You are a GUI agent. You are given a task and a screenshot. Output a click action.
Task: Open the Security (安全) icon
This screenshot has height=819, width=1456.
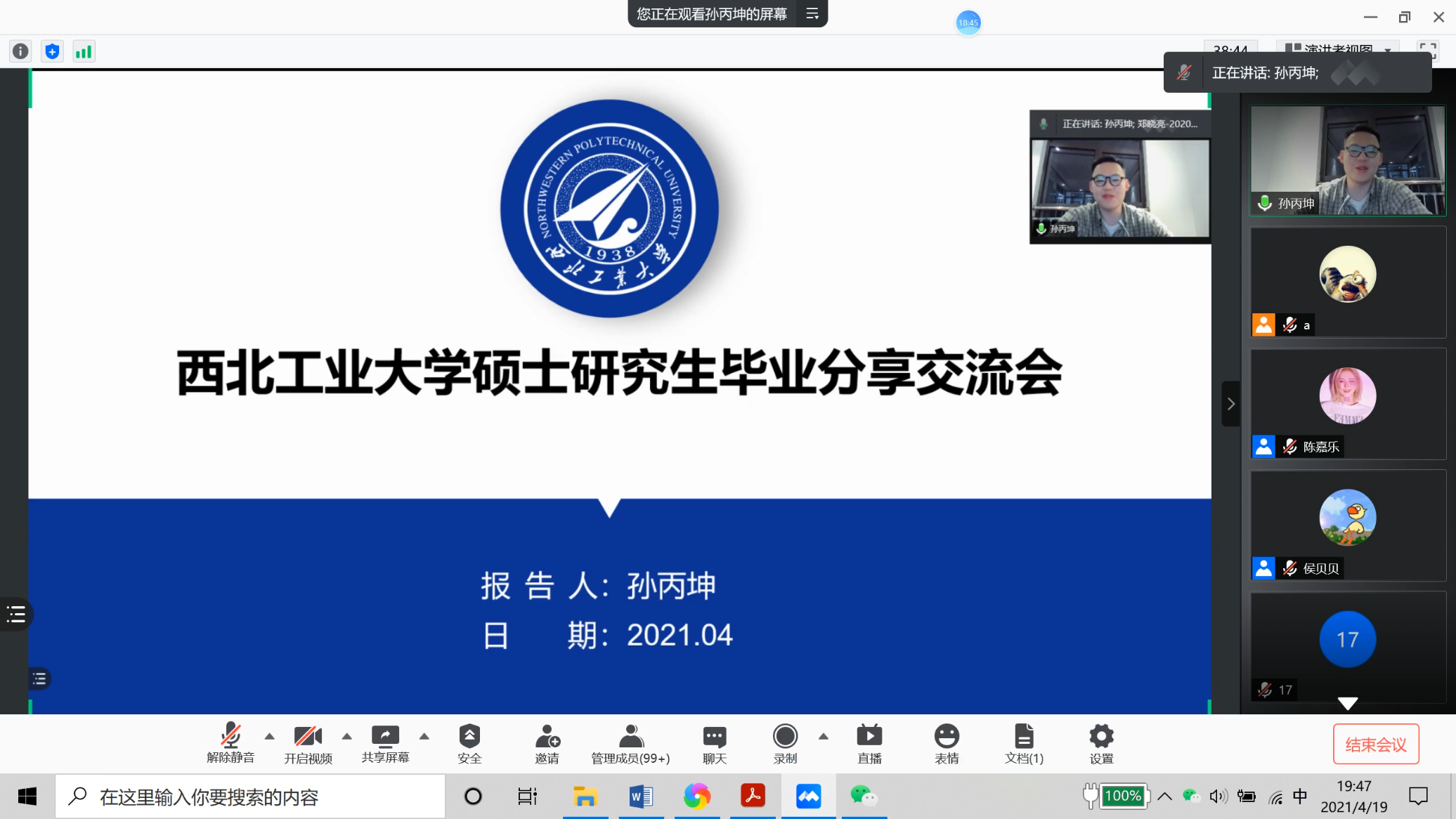469,744
